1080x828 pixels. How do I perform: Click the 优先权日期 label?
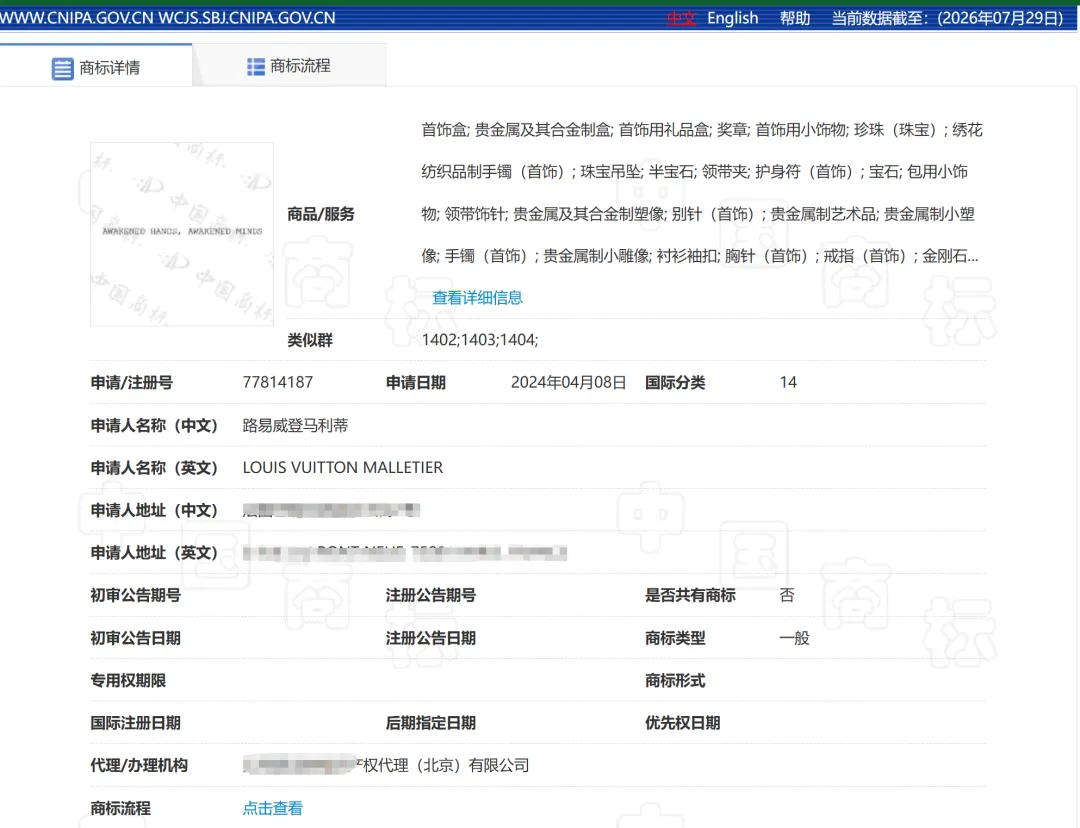(683, 723)
